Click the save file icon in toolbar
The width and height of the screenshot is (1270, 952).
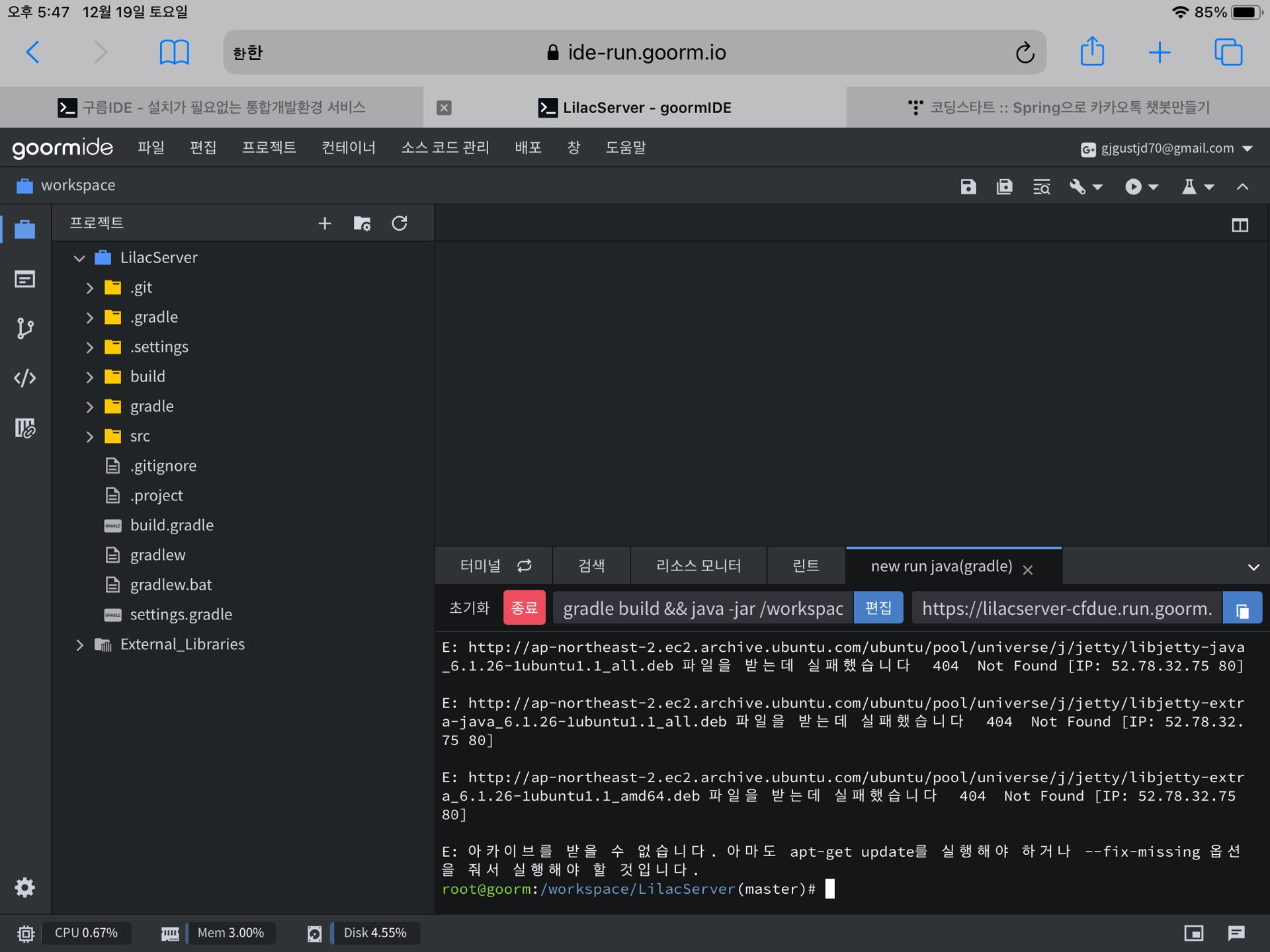tap(968, 187)
